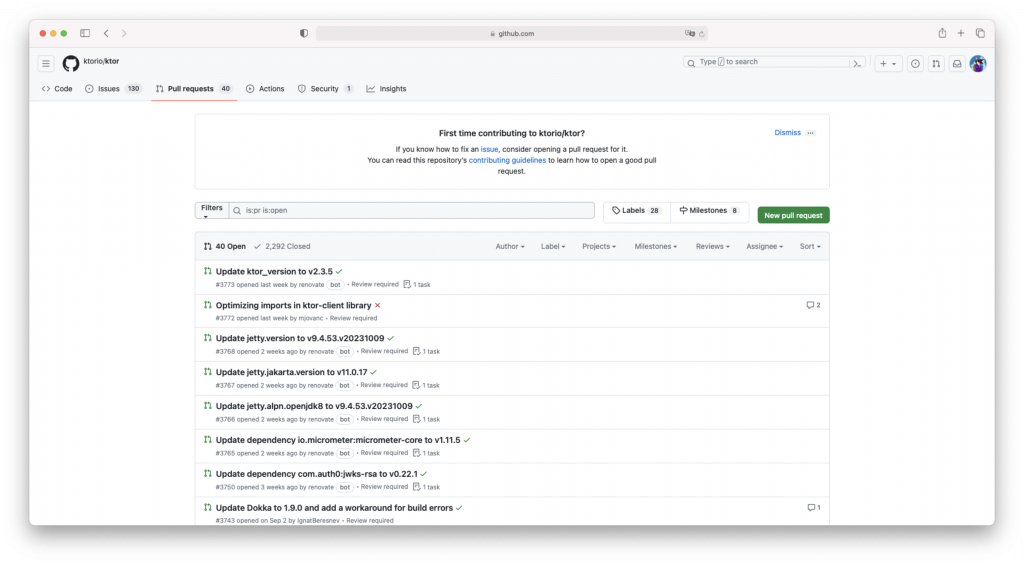Go back with Safari back arrow
This screenshot has height=564, width=1024.
[106, 33]
